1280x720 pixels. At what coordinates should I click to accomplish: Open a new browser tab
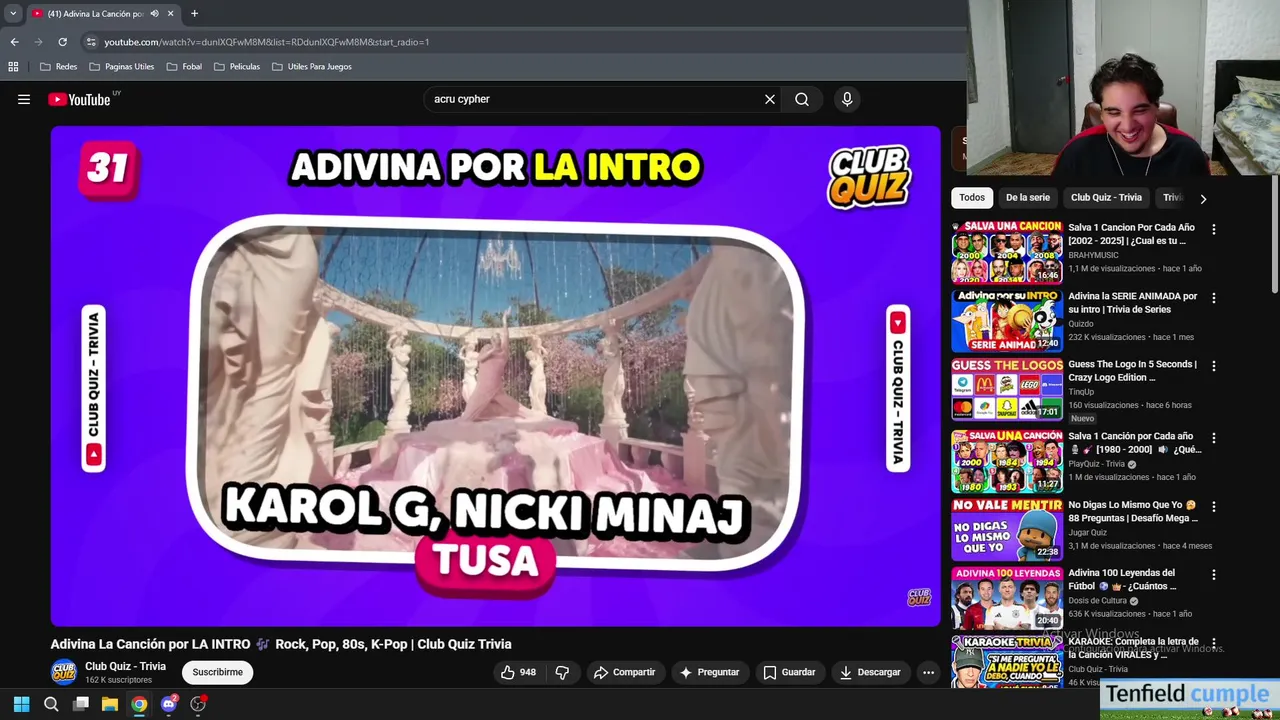pos(194,13)
